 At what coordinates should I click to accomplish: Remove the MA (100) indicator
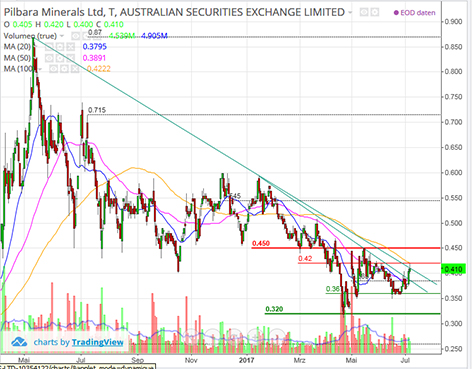(x=75, y=69)
